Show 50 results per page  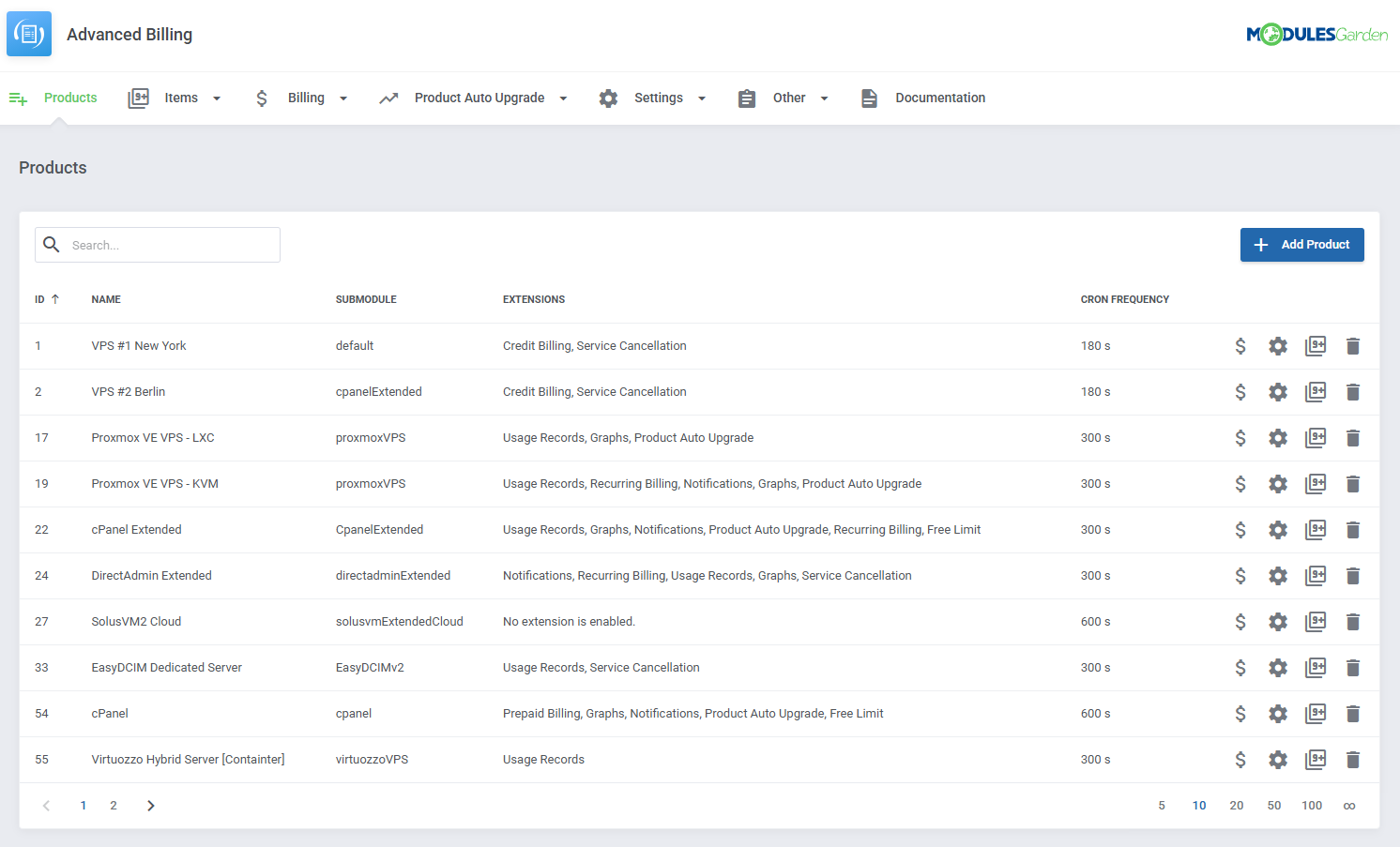(1274, 805)
